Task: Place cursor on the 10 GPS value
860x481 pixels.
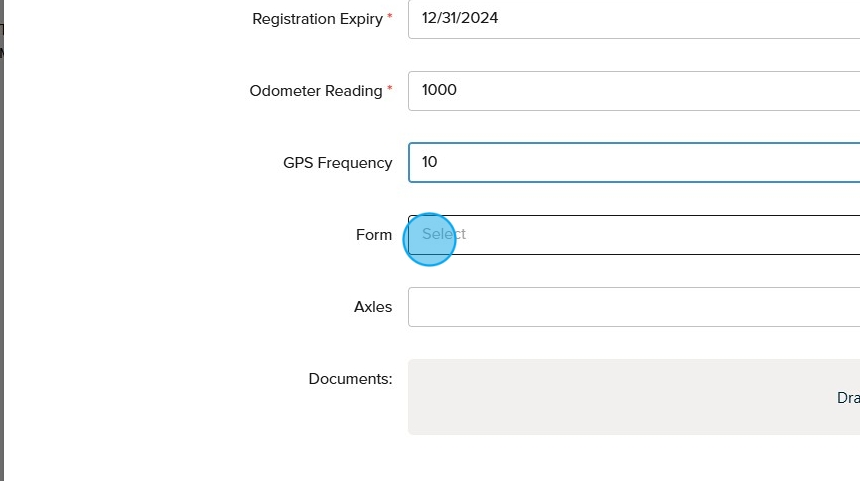Action: click(x=430, y=162)
